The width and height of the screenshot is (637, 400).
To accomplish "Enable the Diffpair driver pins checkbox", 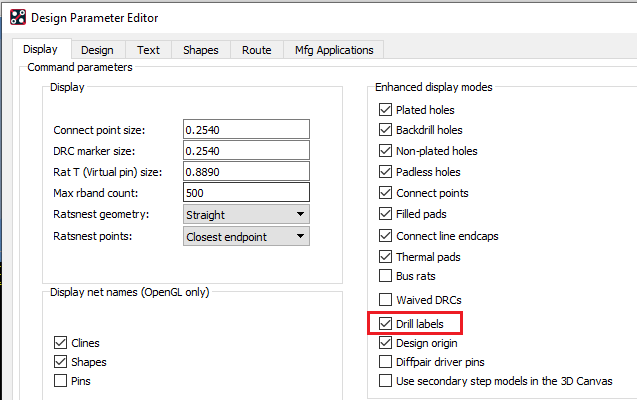I will click(x=385, y=362).
